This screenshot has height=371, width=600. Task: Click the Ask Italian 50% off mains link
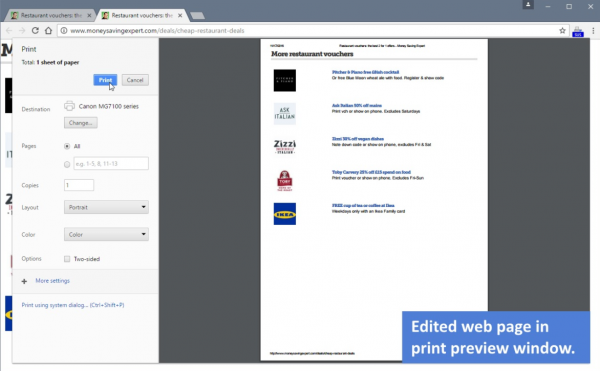click(357, 105)
